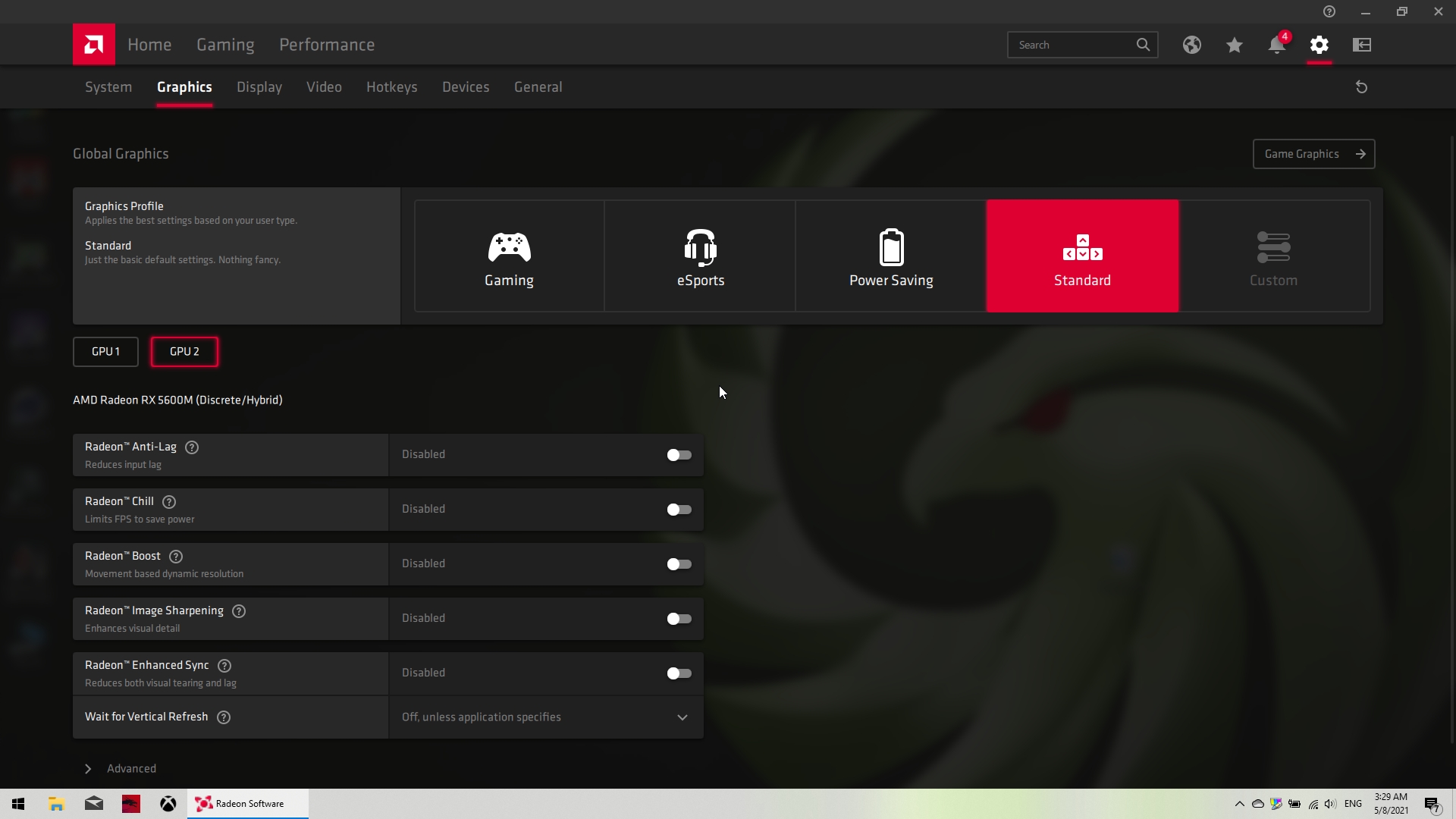
Task: Click the AMD logo home icon
Action: pyautogui.click(x=94, y=45)
